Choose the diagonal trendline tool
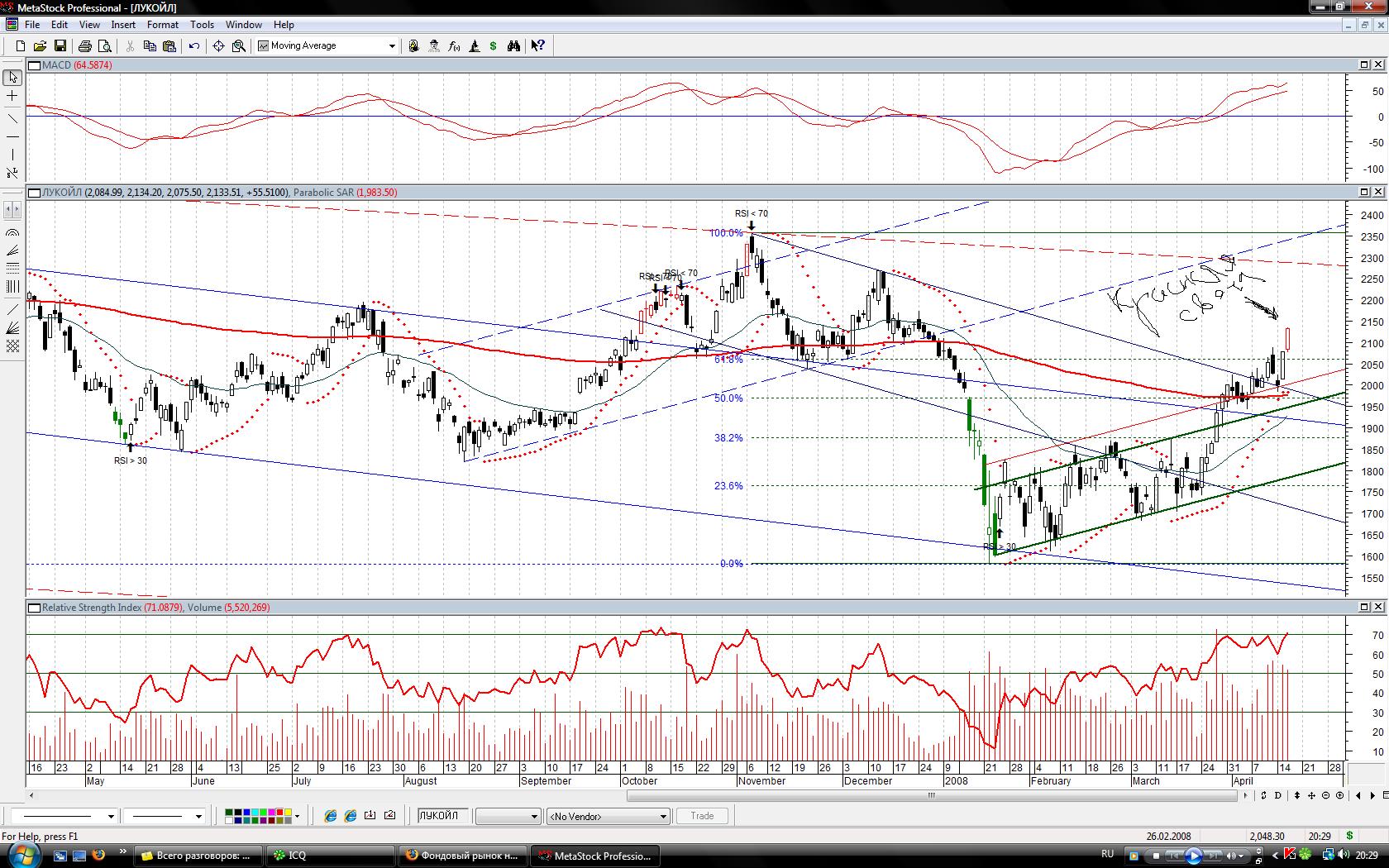 tap(12, 117)
